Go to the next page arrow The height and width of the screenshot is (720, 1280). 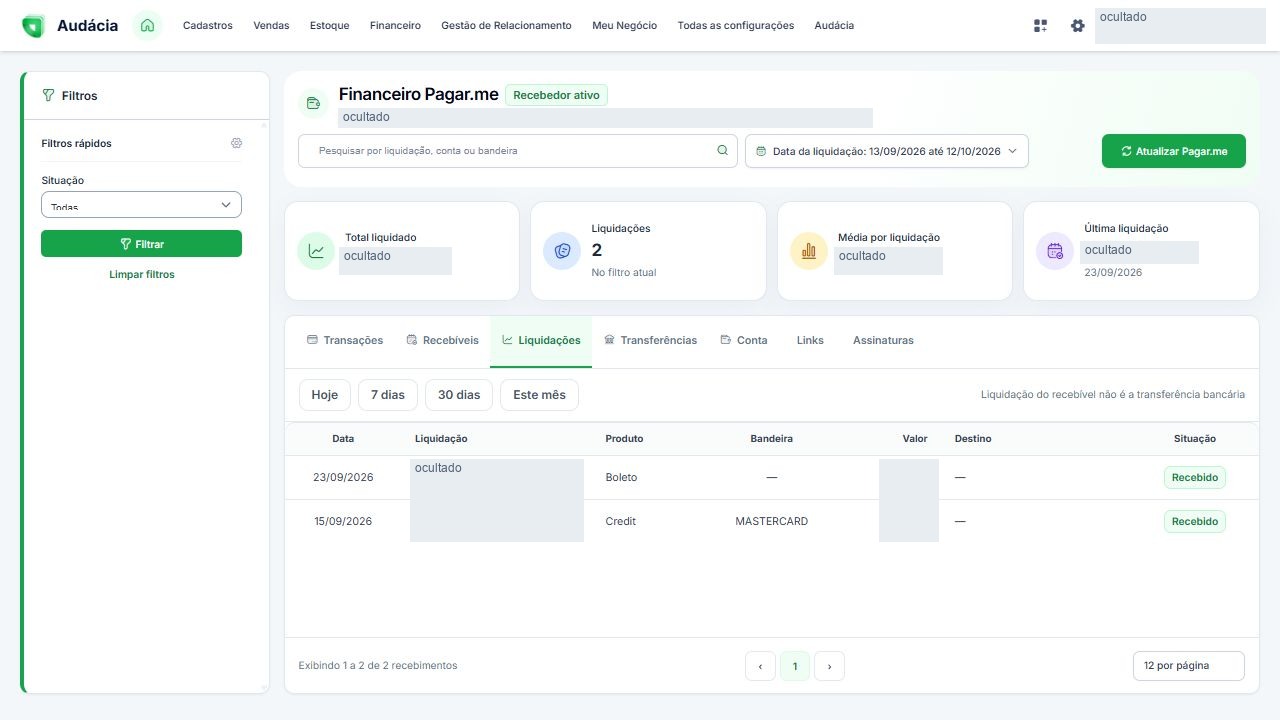(x=829, y=666)
